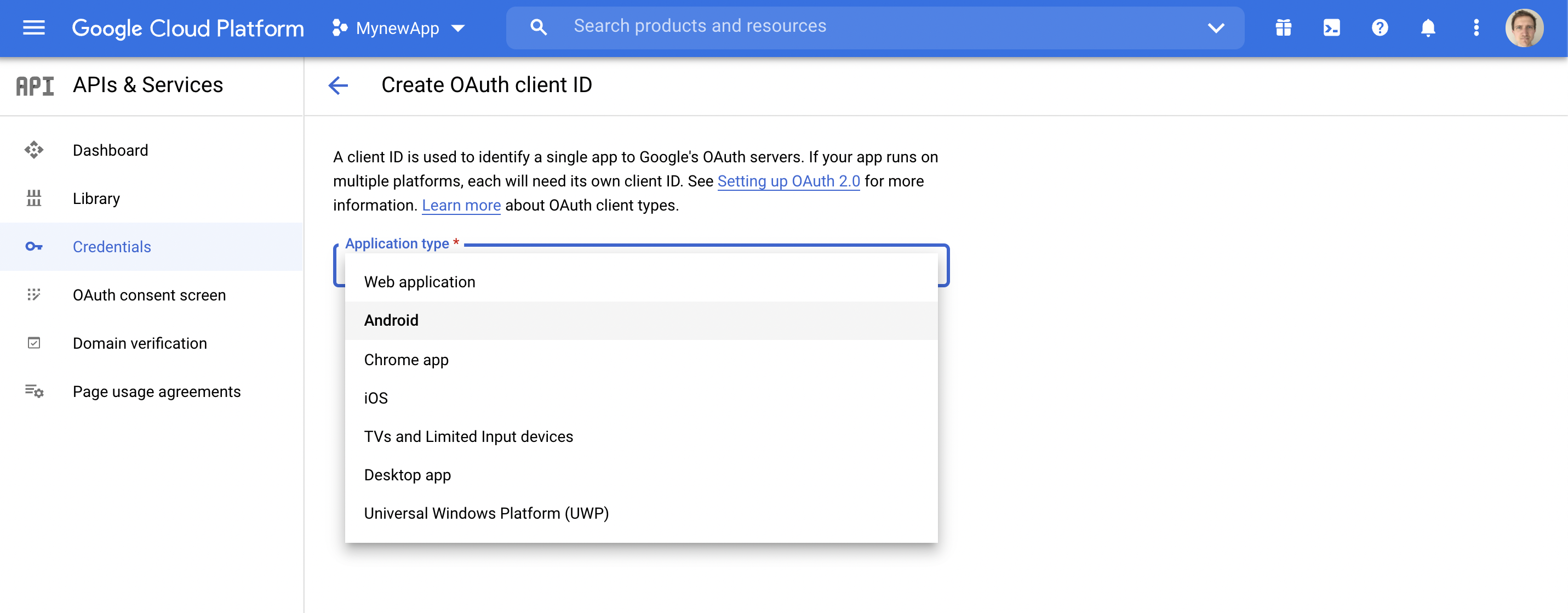This screenshot has width=1568, height=613.
Task: Go back with the left arrow
Action: tap(338, 86)
